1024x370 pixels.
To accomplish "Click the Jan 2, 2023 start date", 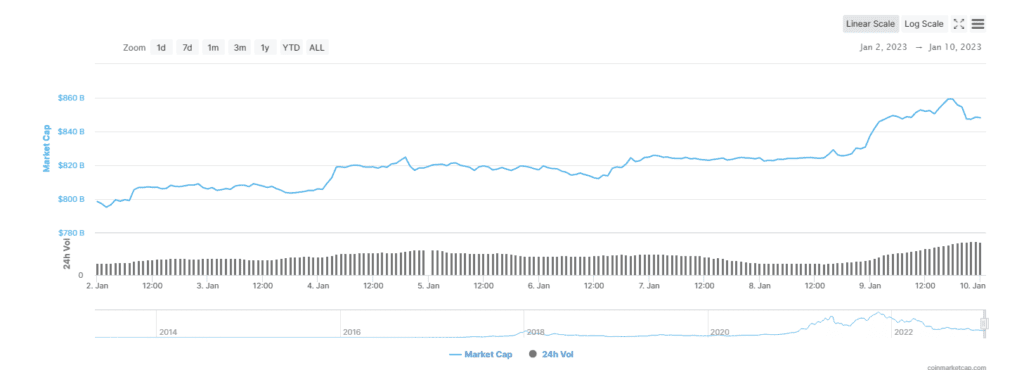I will tap(883, 47).
